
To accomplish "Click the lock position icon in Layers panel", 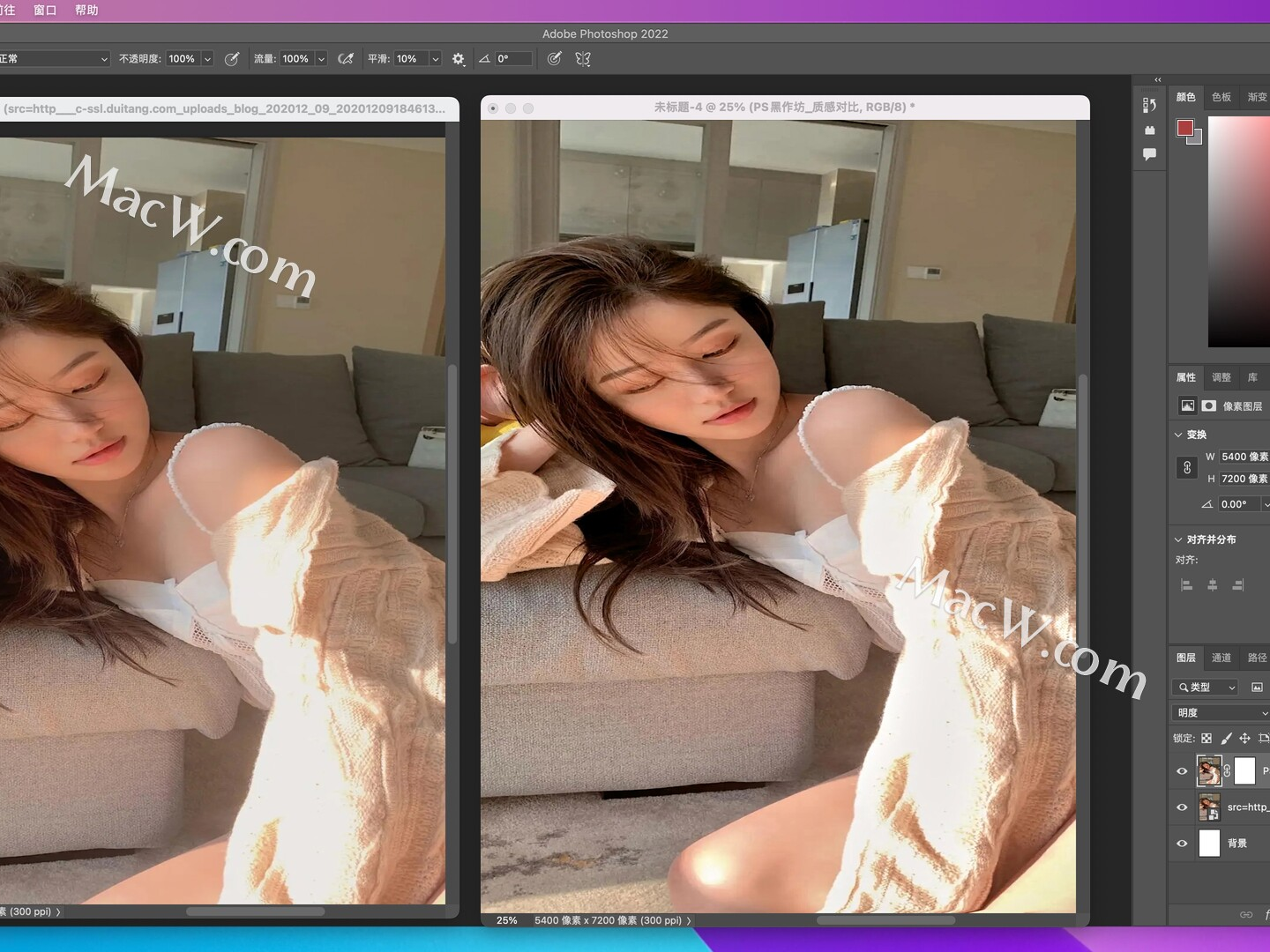I will 1245,739.
